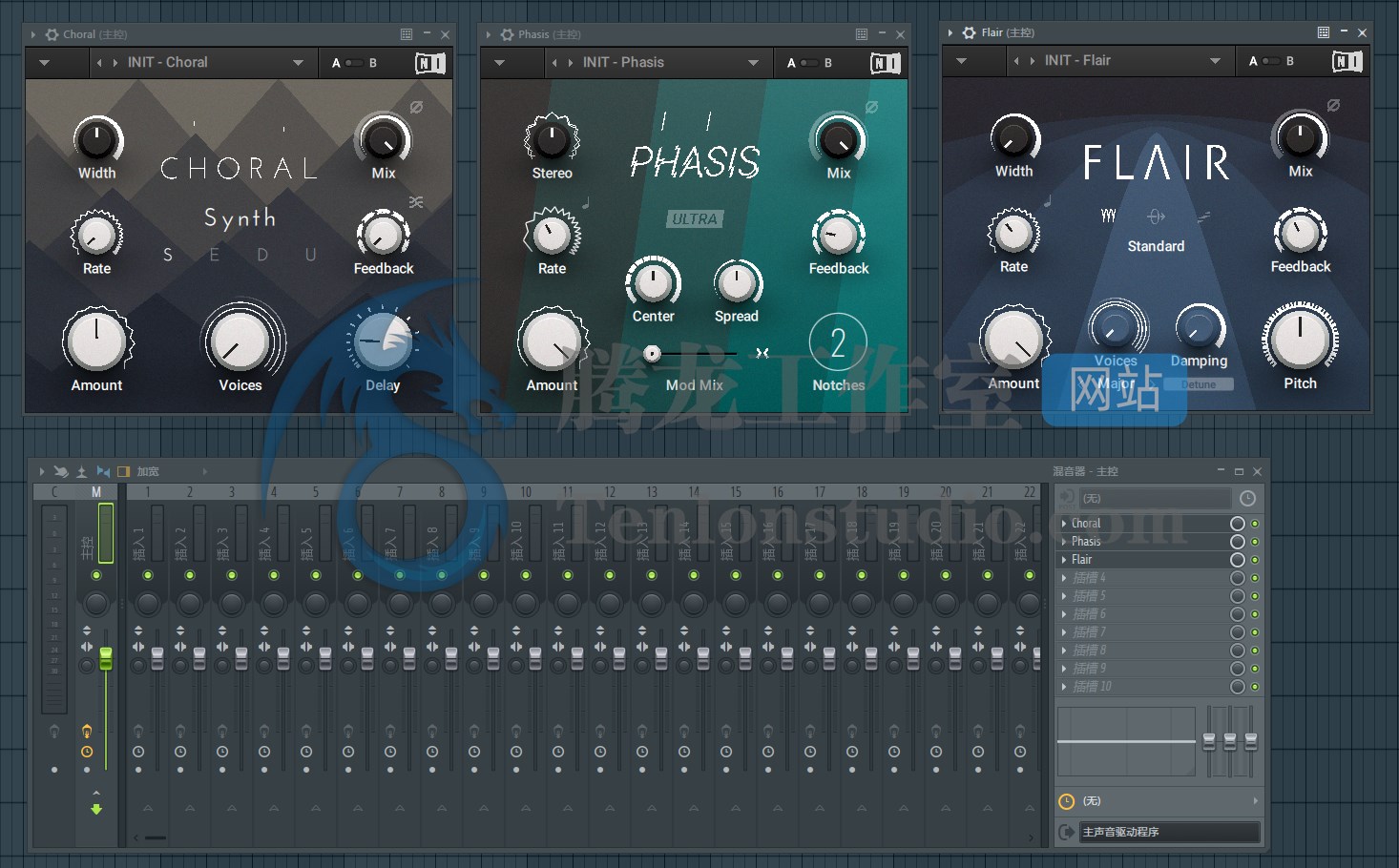This screenshot has height=868, width=1399.
Task: Switch Choral A/B compare toggle
Action: click(x=354, y=63)
